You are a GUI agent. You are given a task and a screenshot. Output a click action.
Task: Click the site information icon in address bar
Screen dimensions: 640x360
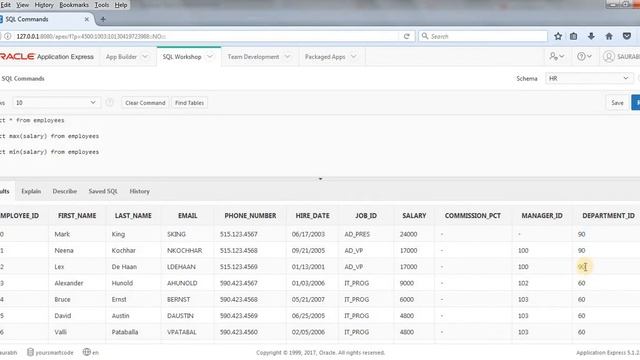(x=8, y=36)
